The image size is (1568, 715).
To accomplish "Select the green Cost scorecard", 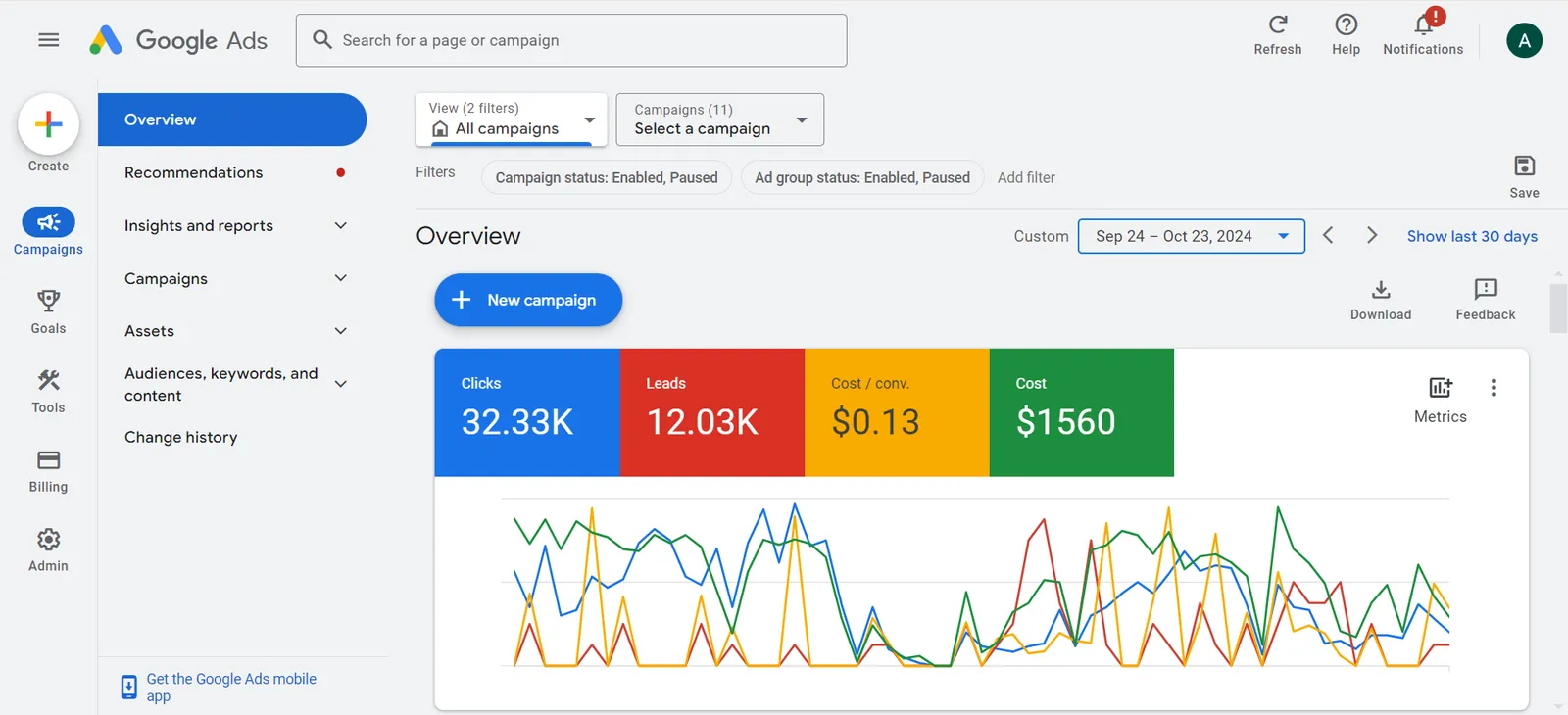I will 1082,412.
